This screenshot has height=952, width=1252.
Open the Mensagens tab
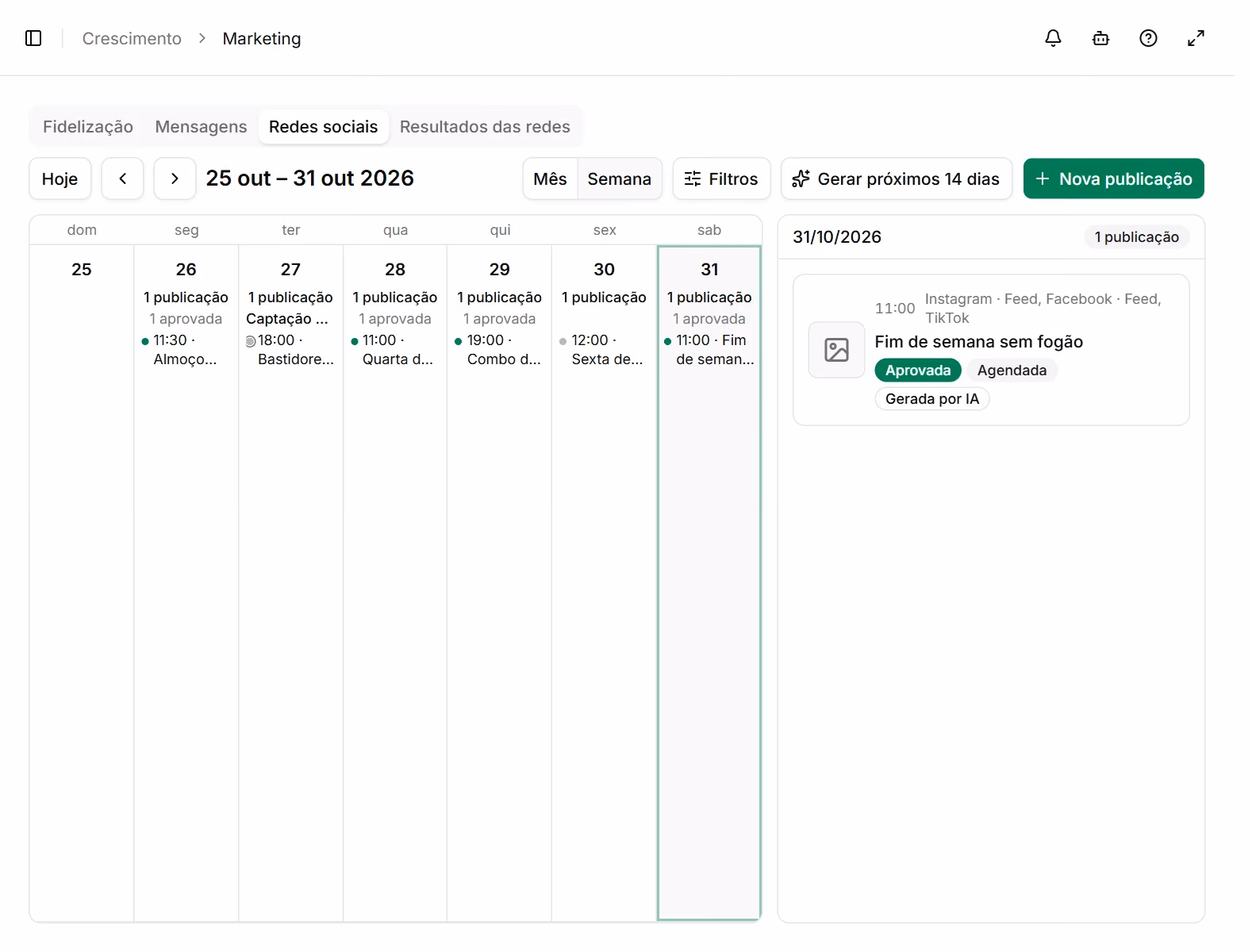(x=201, y=127)
